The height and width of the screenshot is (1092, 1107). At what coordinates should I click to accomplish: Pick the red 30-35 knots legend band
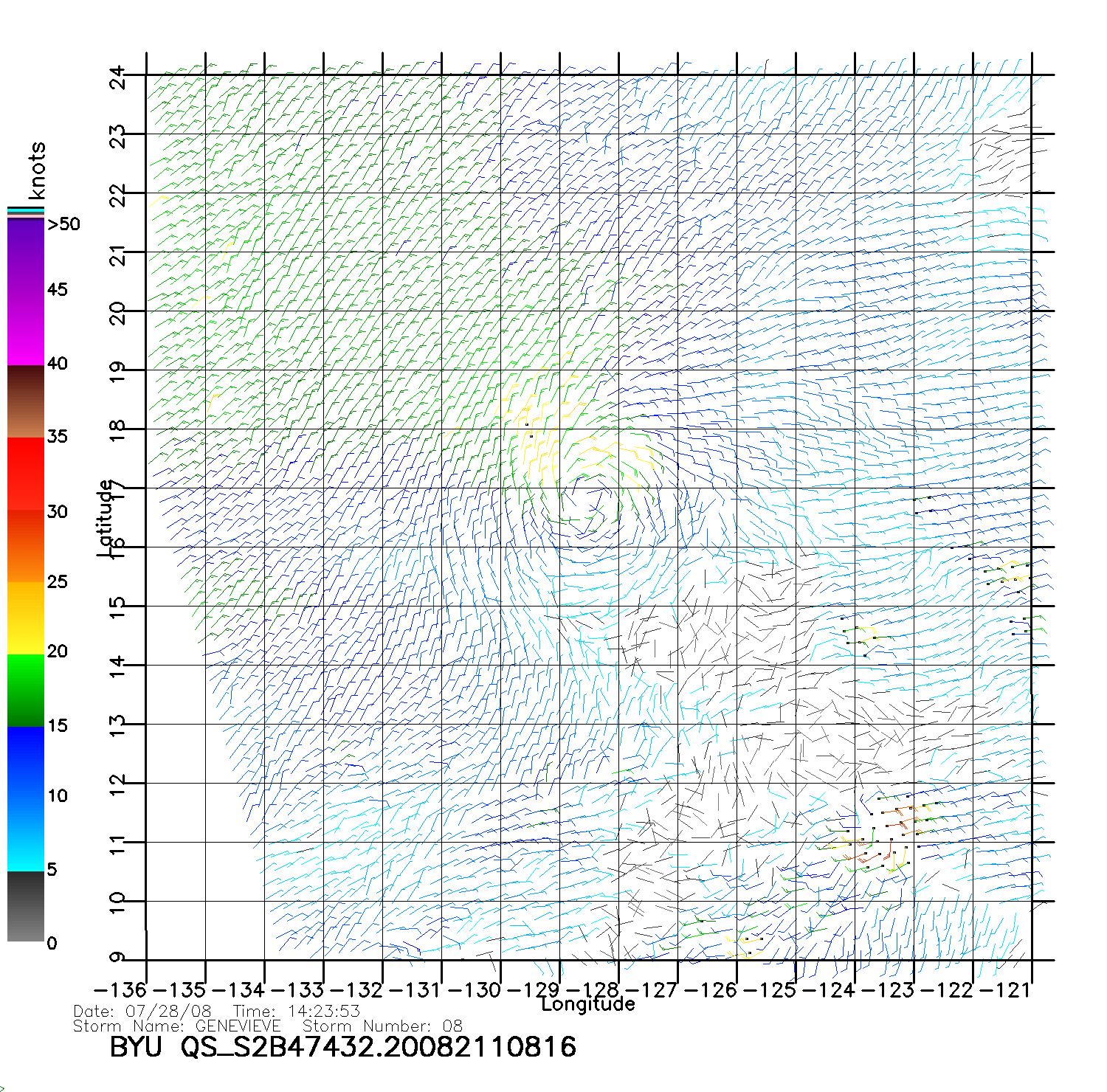(x=26, y=474)
